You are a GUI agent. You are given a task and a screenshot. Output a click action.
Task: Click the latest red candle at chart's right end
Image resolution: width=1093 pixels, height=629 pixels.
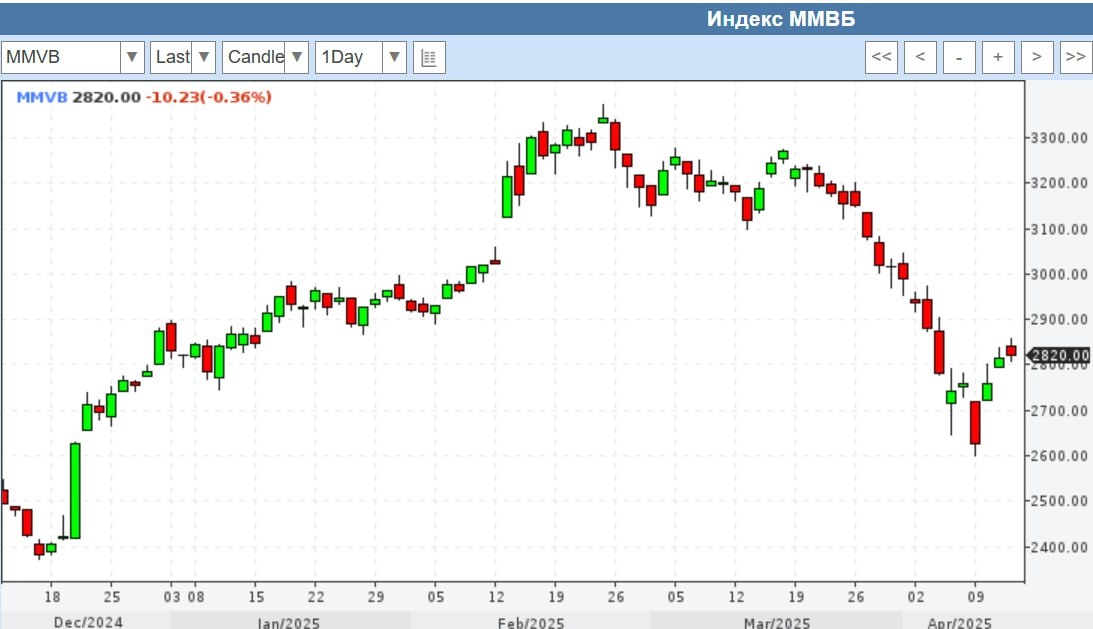tap(1011, 351)
